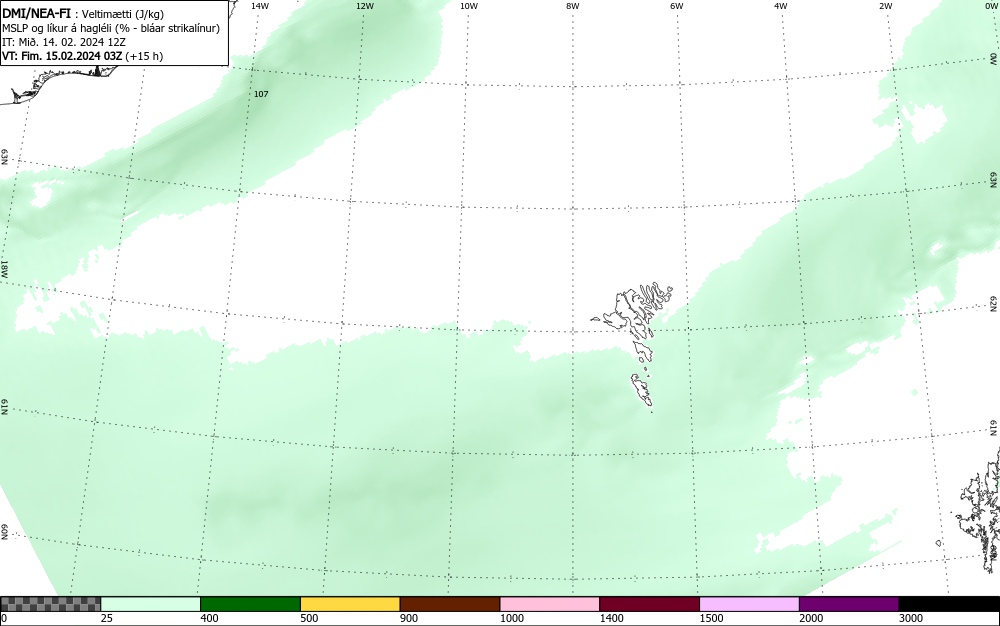Image resolution: width=1000 pixels, height=626 pixels.
Task: Click the legend value 2000
Action: (811, 618)
